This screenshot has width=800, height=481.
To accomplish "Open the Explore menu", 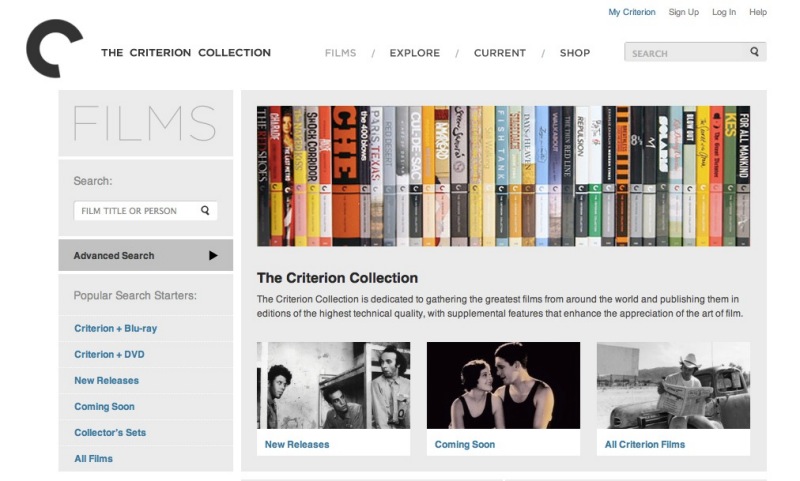I will pos(414,53).
